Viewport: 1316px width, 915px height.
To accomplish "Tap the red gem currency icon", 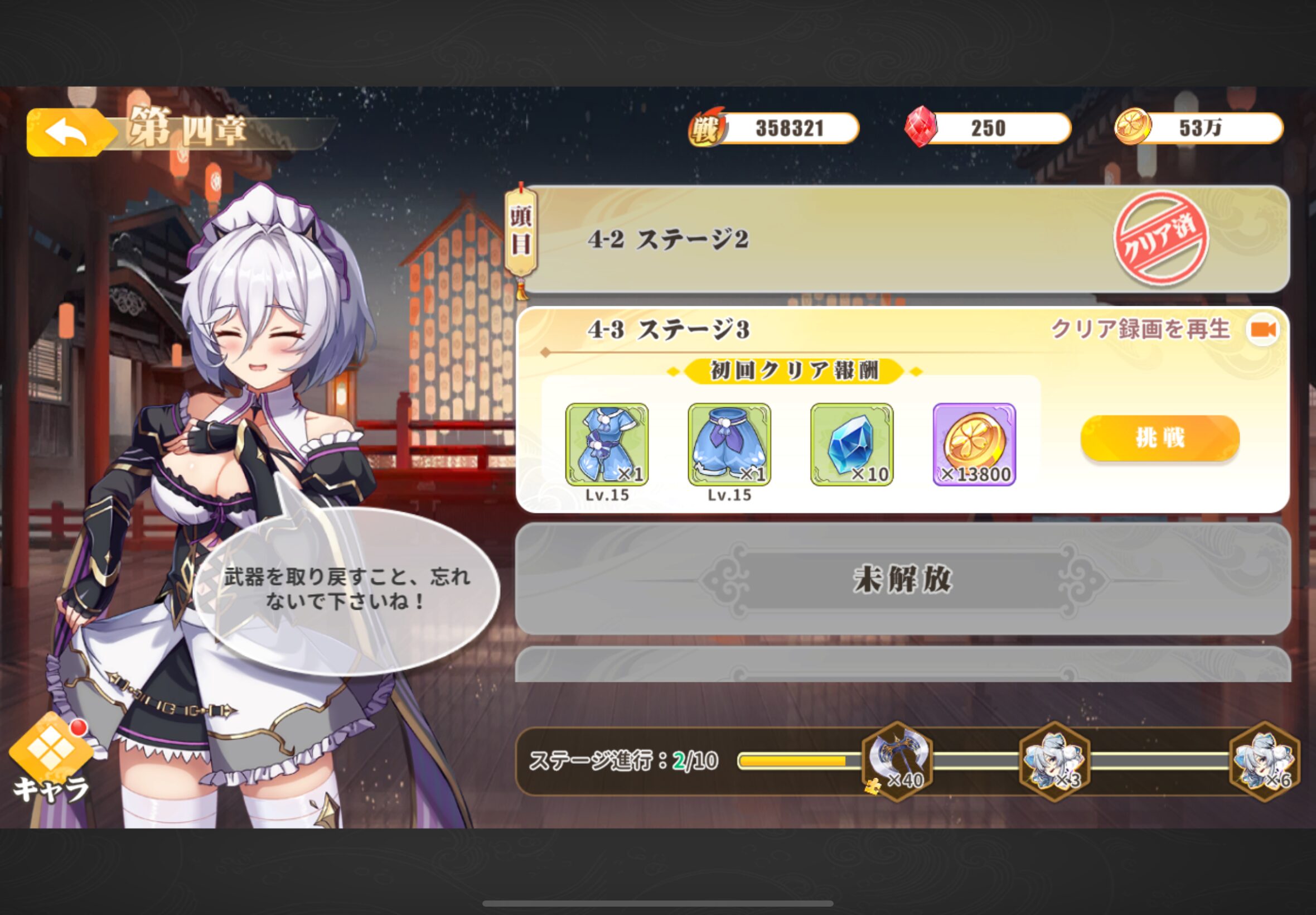I will coord(921,127).
